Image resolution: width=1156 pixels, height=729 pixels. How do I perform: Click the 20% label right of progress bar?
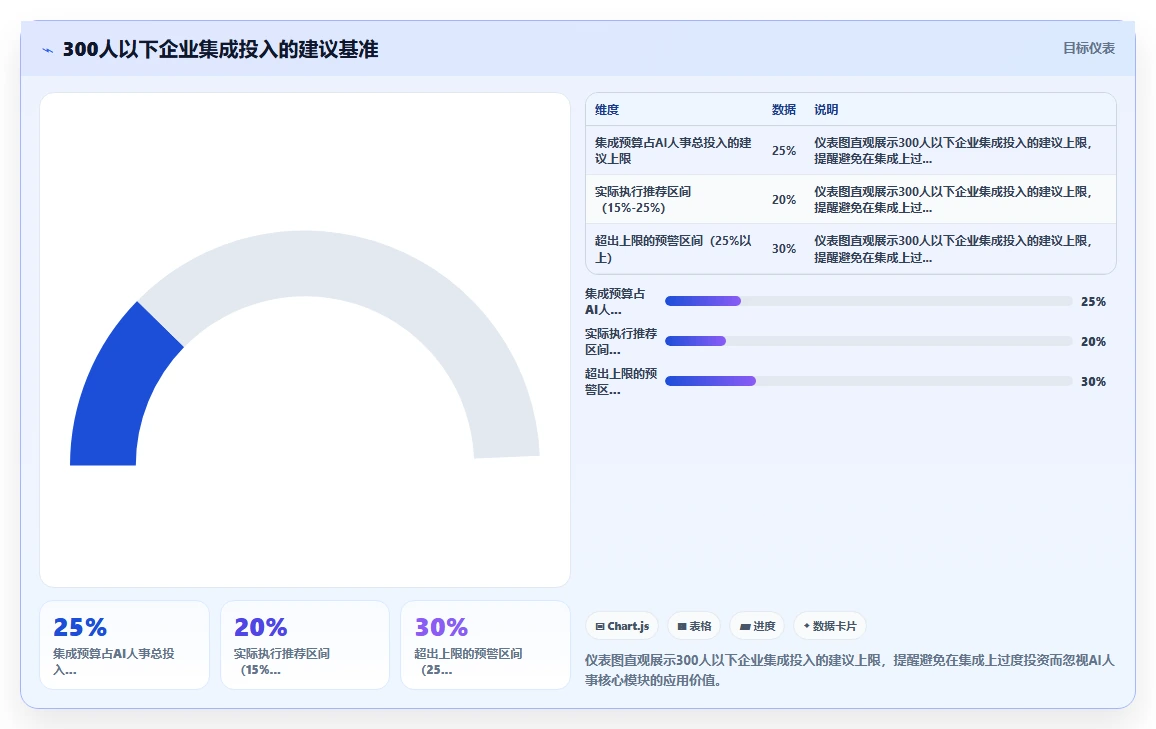click(x=1093, y=341)
